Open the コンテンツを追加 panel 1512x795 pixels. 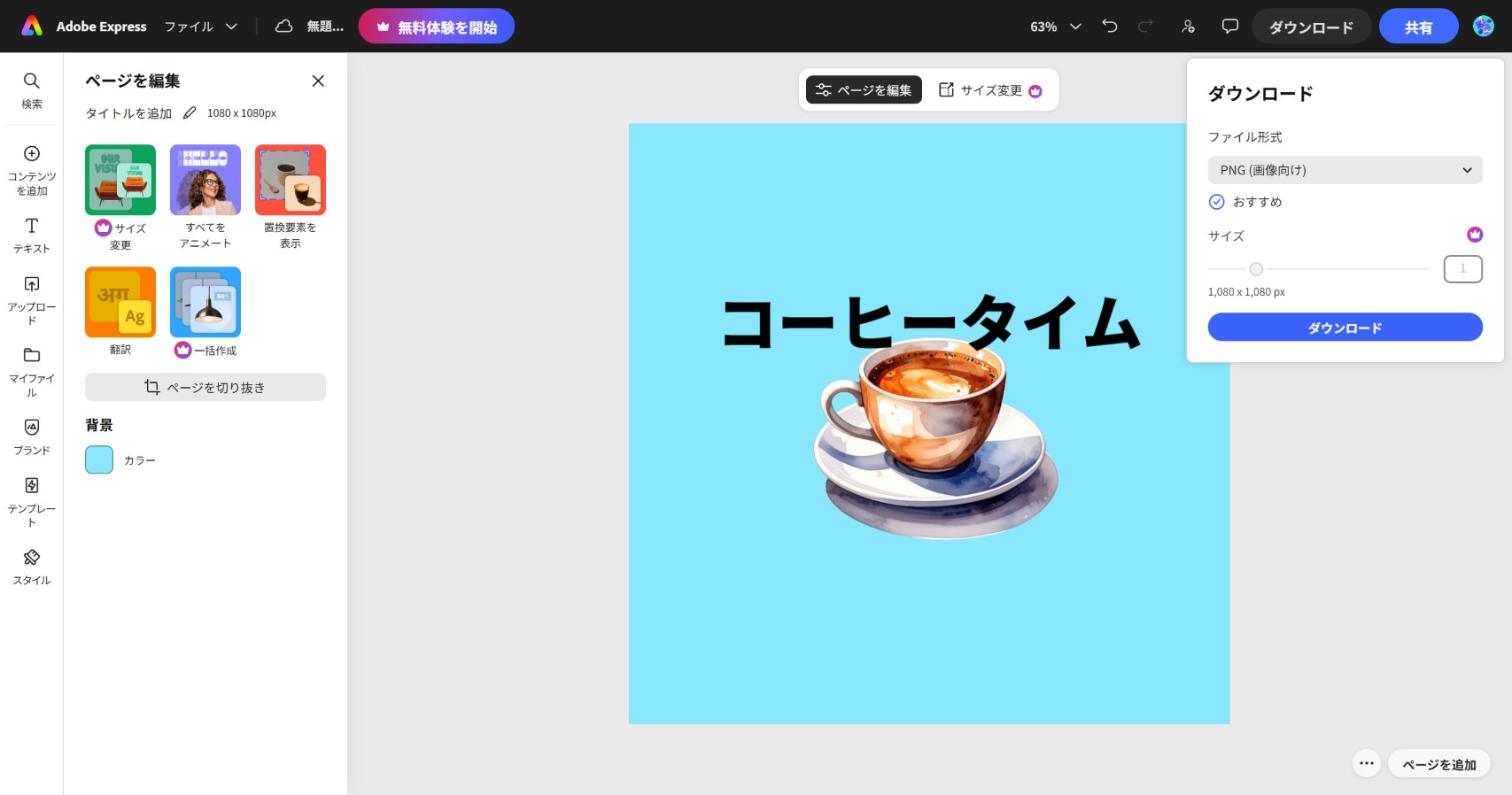[31, 170]
